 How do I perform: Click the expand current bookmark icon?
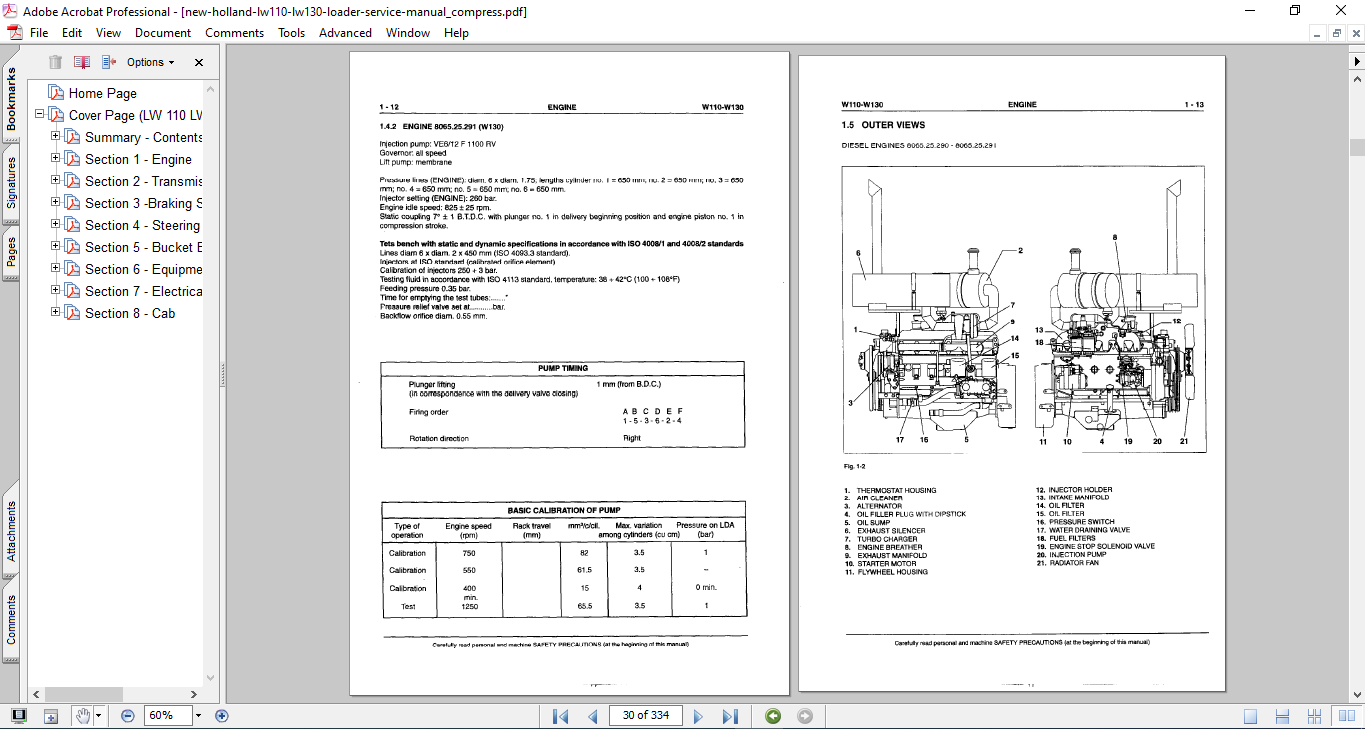tap(109, 62)
